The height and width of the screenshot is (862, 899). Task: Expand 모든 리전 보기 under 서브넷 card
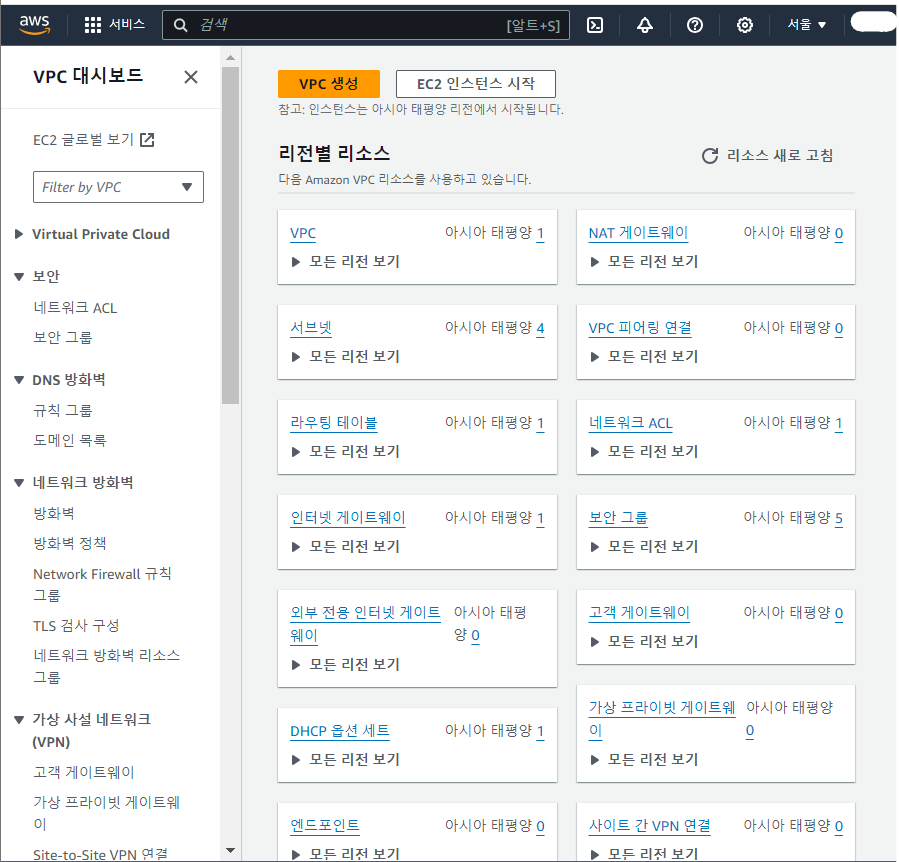[346, 357]
